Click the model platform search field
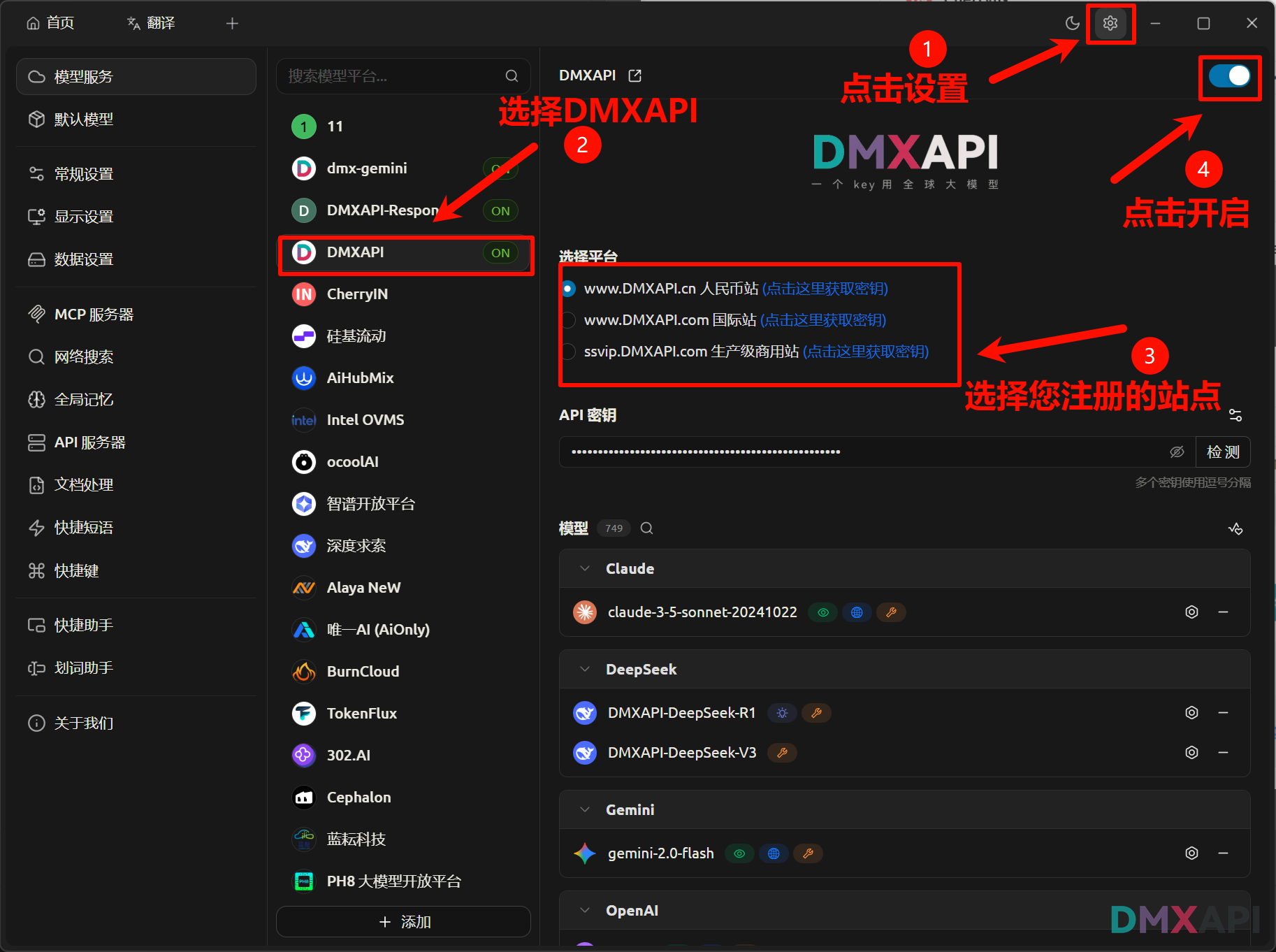Viewport: 1276px width, 952px height. pyautogui.click(x=395, y=76)
